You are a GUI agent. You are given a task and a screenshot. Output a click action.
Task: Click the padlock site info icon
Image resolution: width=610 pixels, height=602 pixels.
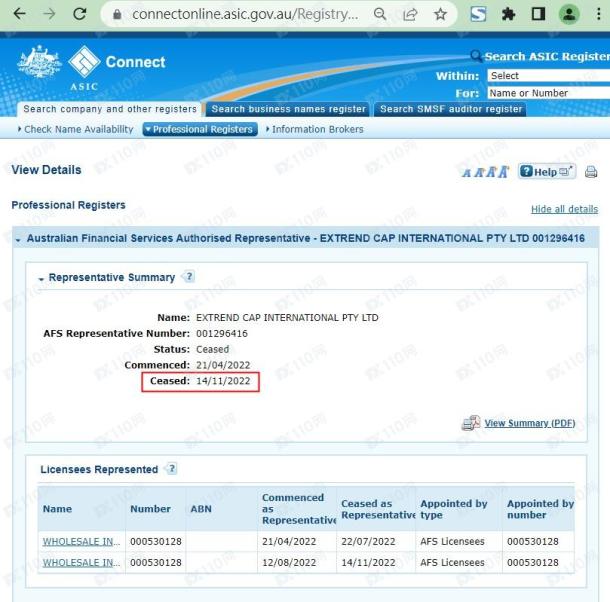117,15
